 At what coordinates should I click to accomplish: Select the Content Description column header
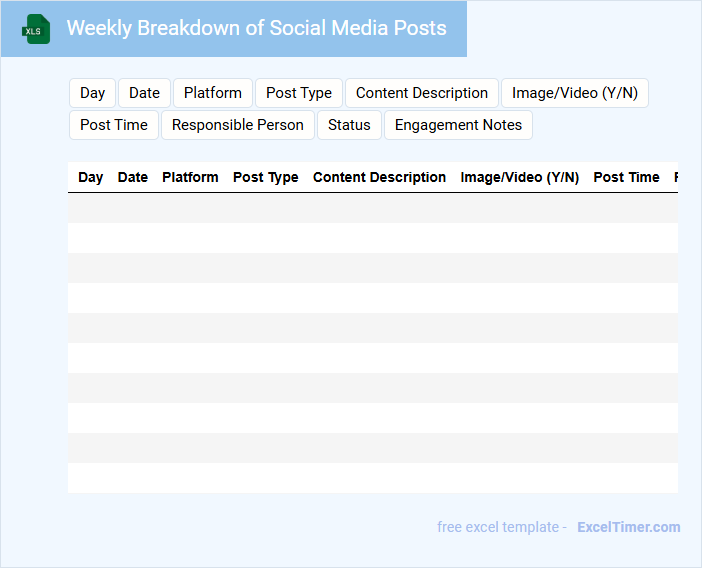(380, 177)
